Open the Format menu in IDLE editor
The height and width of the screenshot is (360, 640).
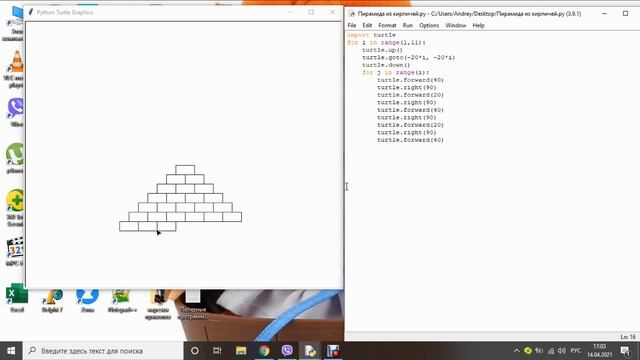[x=387, y=25]
